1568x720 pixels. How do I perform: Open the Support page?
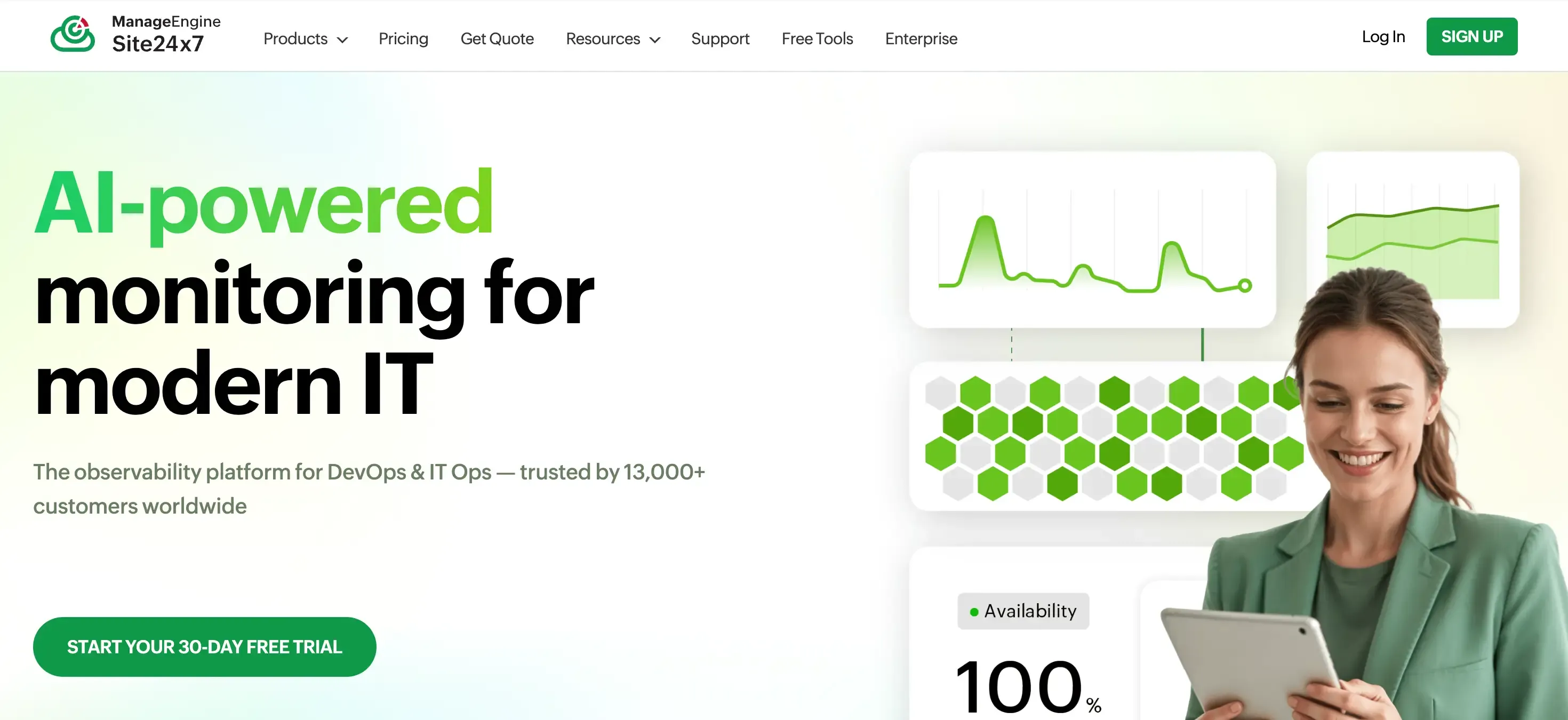tap(720, 38)
